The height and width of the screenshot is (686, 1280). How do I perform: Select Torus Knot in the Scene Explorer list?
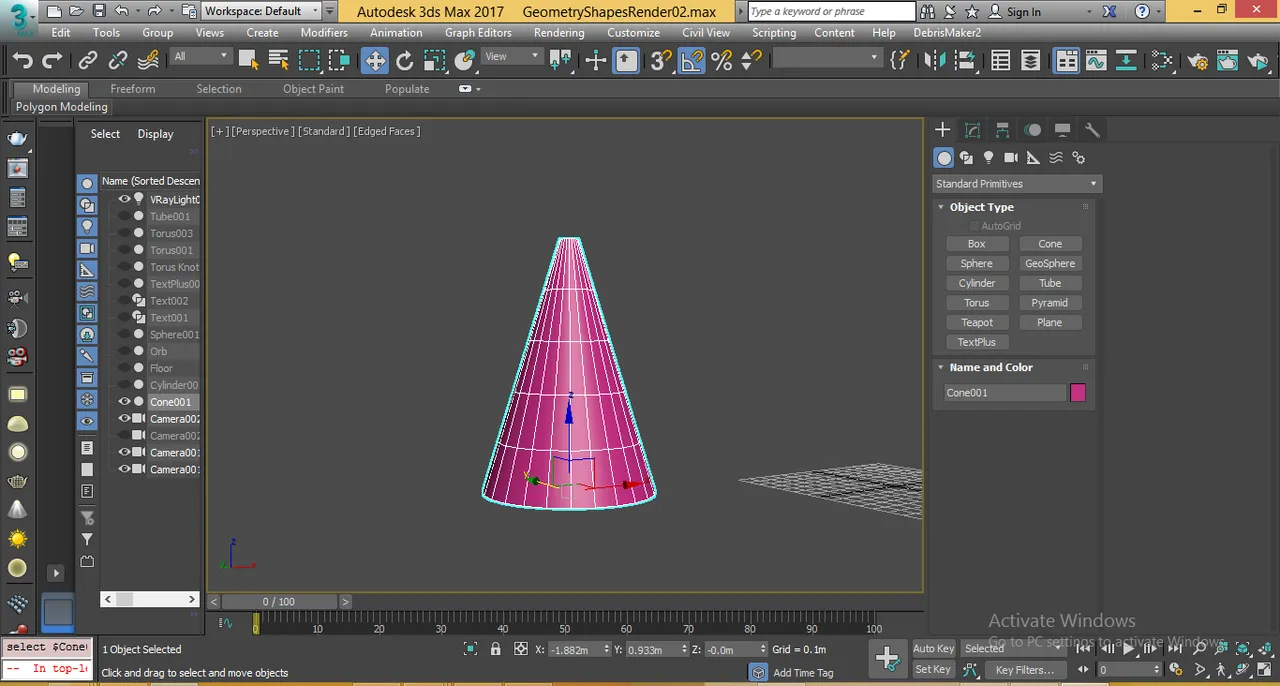(x=174, y=267)
